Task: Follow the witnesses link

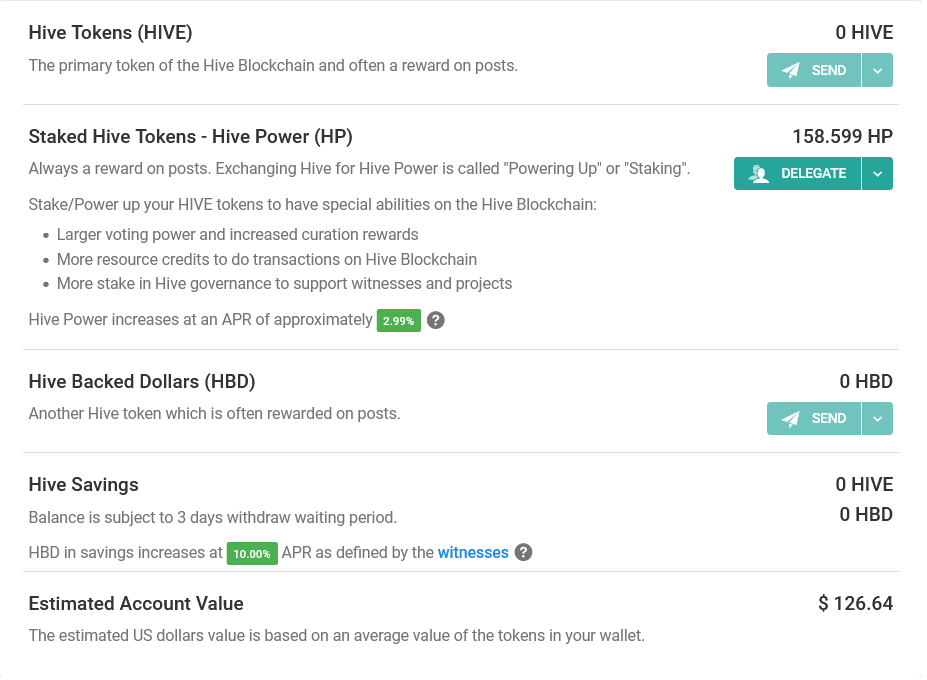Action: coord(473,552)
